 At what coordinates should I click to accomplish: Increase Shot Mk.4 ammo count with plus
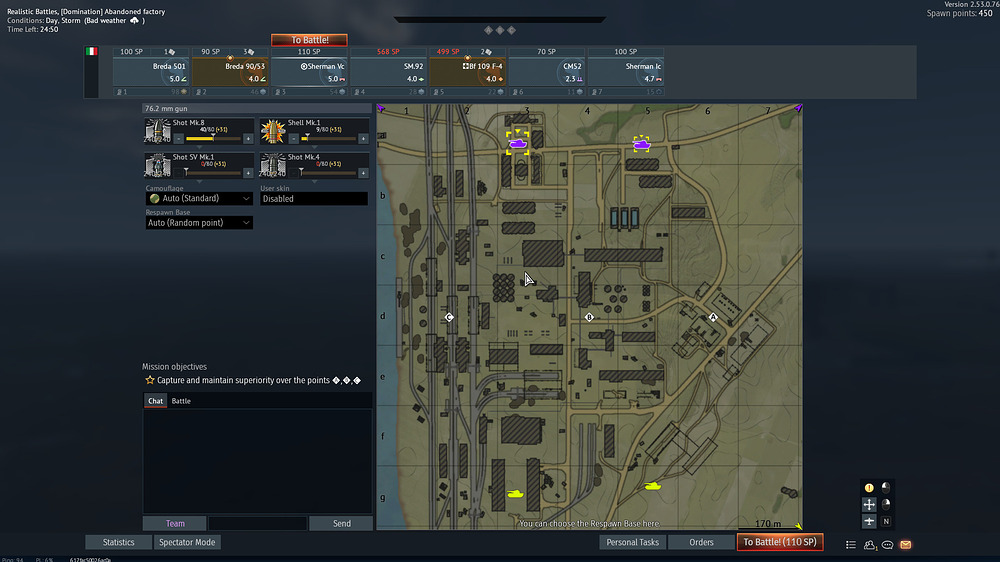[x=363, y=173]
